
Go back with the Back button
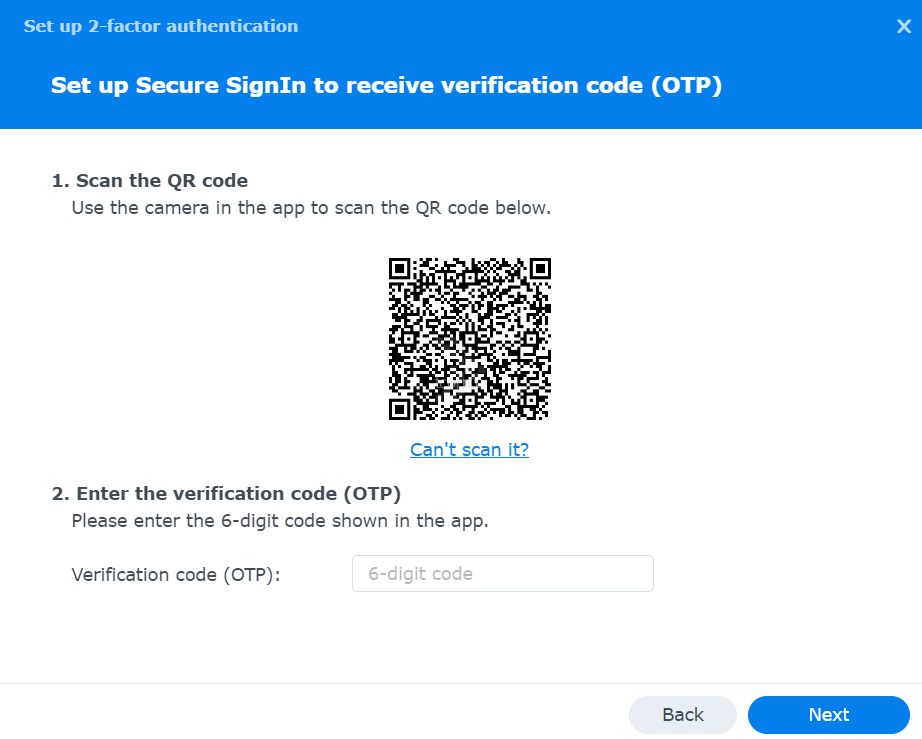click(x=683, y=715)
